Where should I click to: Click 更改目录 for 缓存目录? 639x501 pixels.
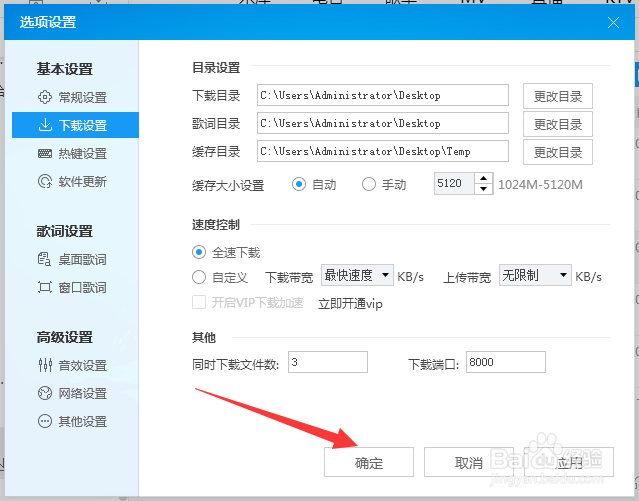click(x=558, y=152)
